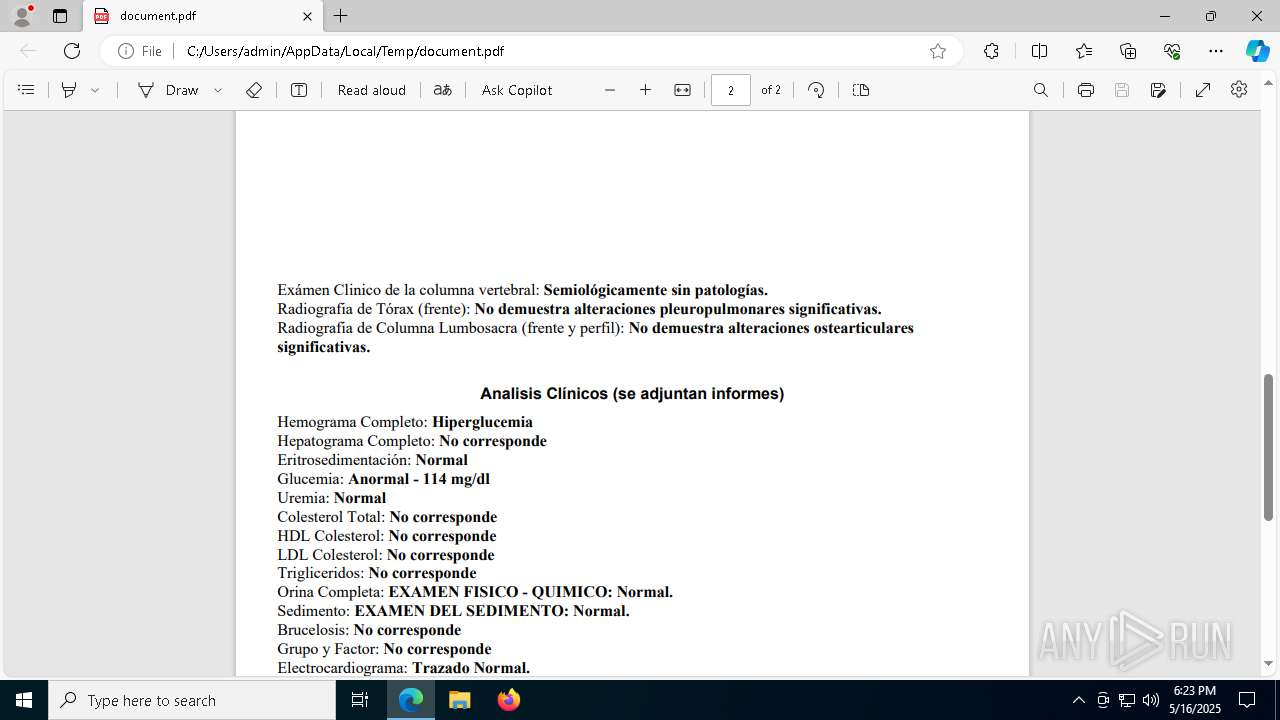The height and width of the screenshot is (720, 1280).
Task: Open the volume control
Action: point(1150,700)
